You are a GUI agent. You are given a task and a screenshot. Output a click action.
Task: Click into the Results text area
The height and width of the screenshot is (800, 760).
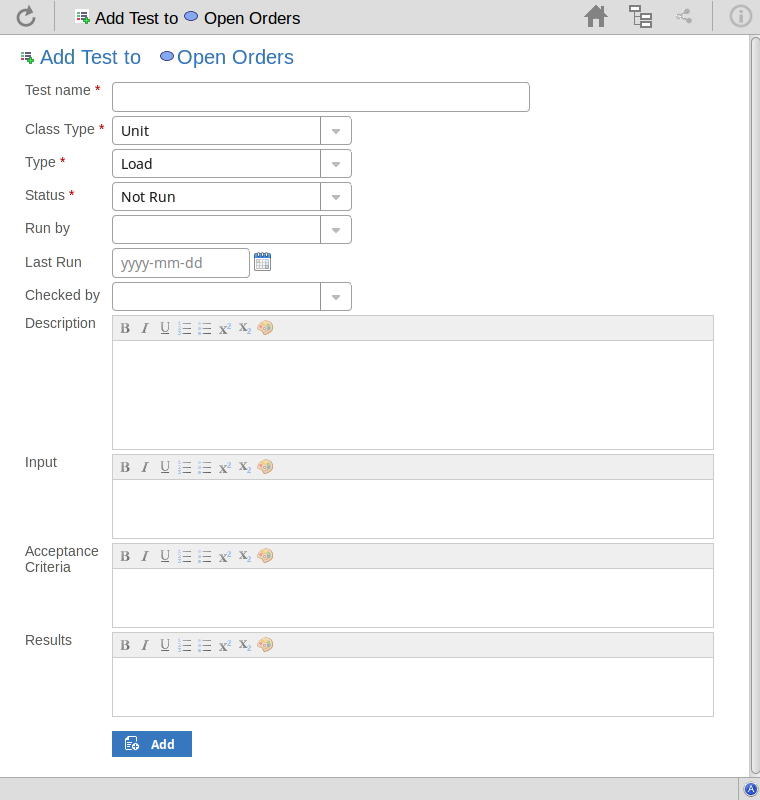(x=412, y=686)
